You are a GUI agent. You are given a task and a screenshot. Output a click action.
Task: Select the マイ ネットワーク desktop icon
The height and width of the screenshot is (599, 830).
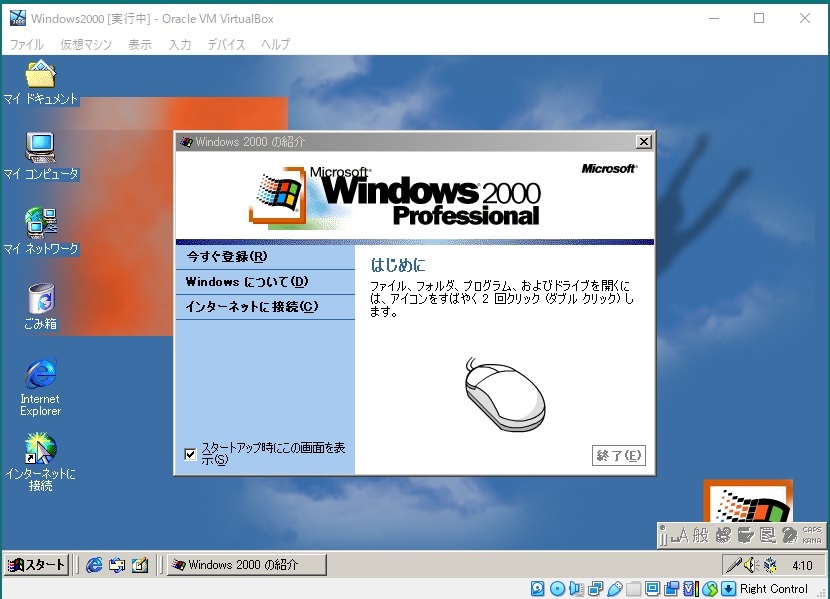tap(40, 232)
